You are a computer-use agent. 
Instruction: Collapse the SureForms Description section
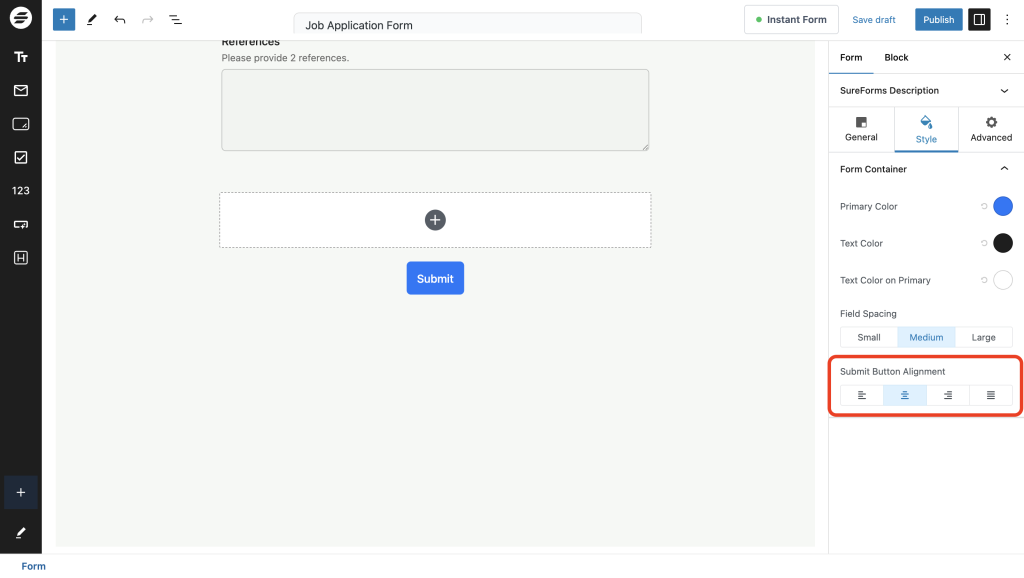(x=1005, y=90)
